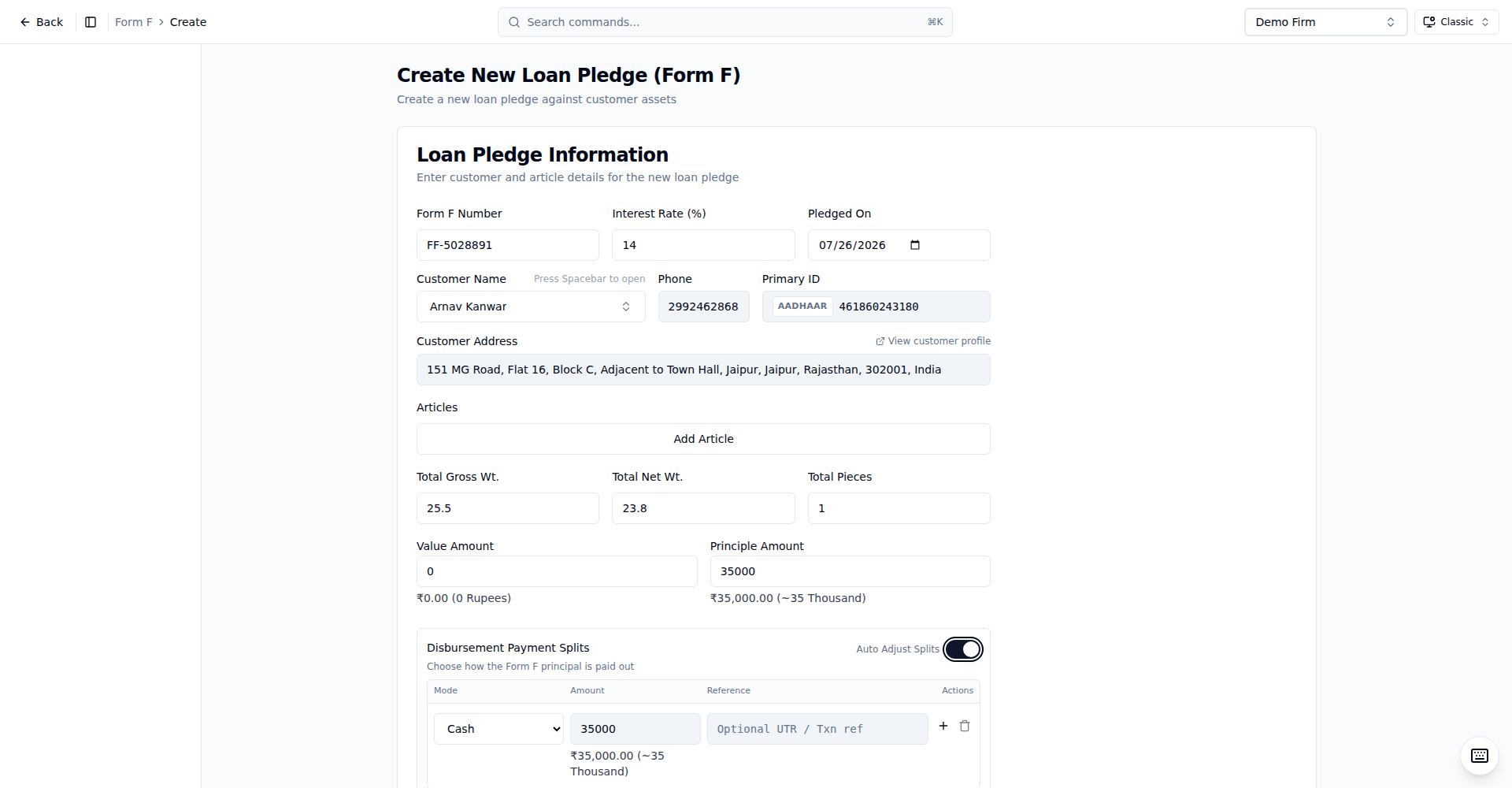This screenshot has height=788, width=1512.
Task: Click the Reference column header
Action: [x=728, y=690]
